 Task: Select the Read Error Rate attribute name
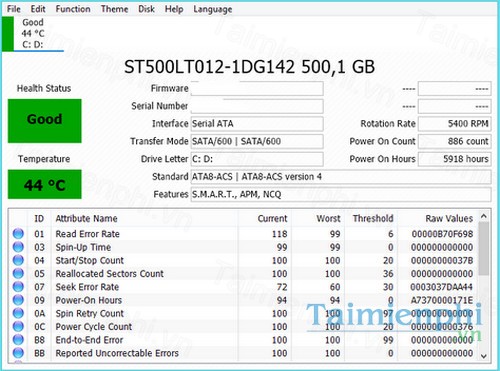[87, 234]
